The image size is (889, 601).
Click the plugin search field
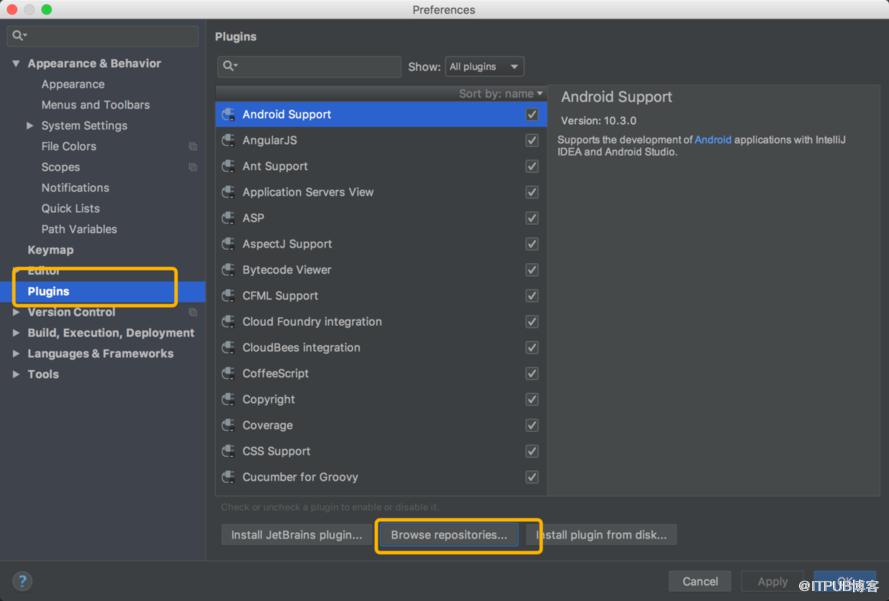309,67
